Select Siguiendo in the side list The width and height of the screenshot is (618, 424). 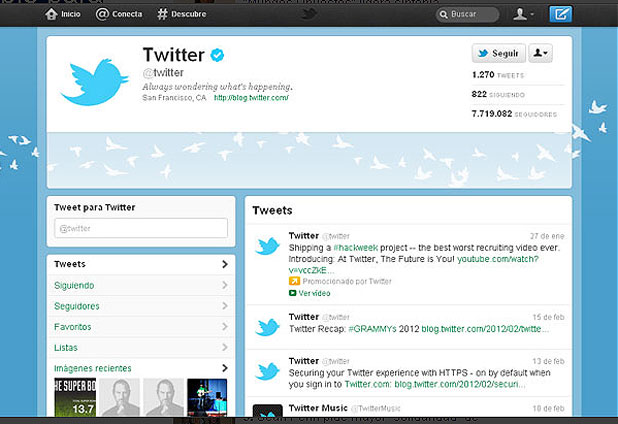[141, 285]
